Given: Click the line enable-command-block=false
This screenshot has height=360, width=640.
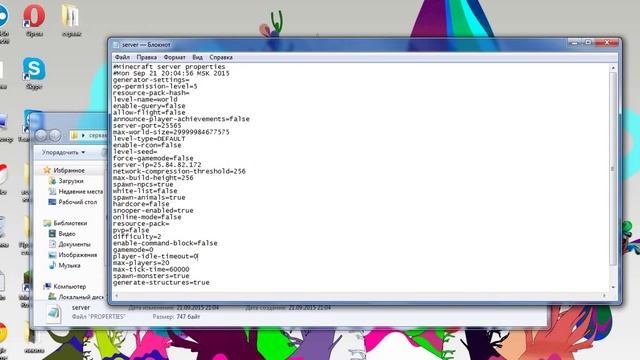Looking at the screenshot, I should tap(165, 243).
